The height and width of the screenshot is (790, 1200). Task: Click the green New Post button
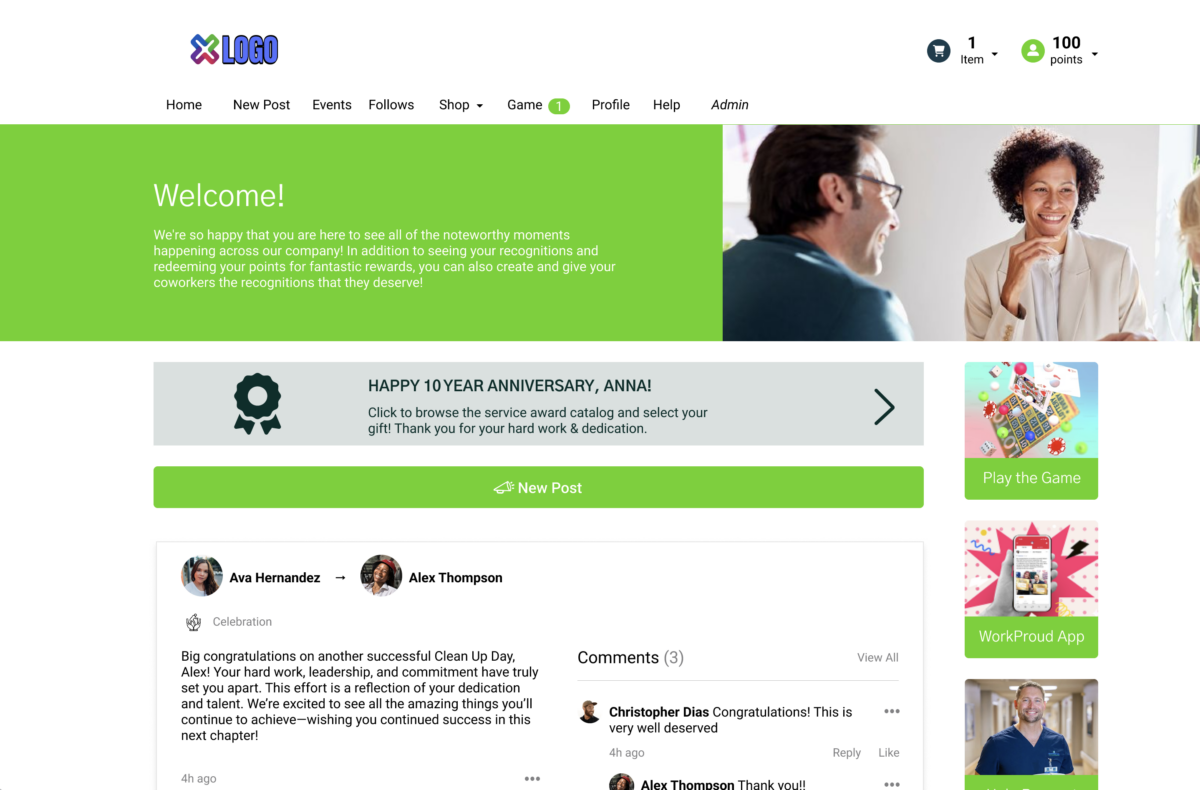[x=538, y=487]
